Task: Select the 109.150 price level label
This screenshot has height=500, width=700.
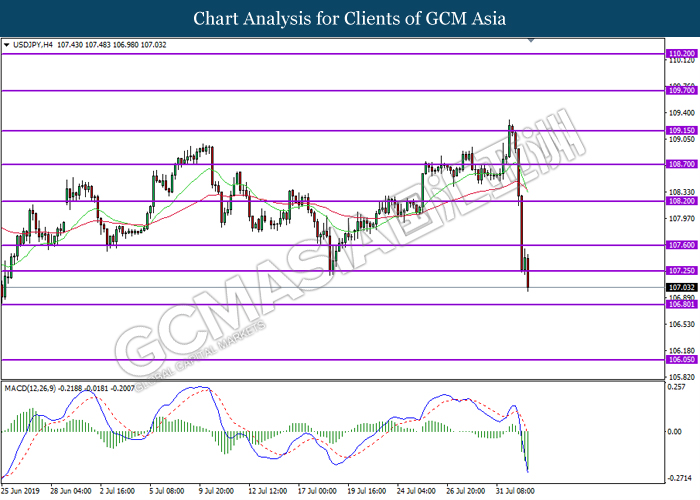Action: click(x=682, y=131)
